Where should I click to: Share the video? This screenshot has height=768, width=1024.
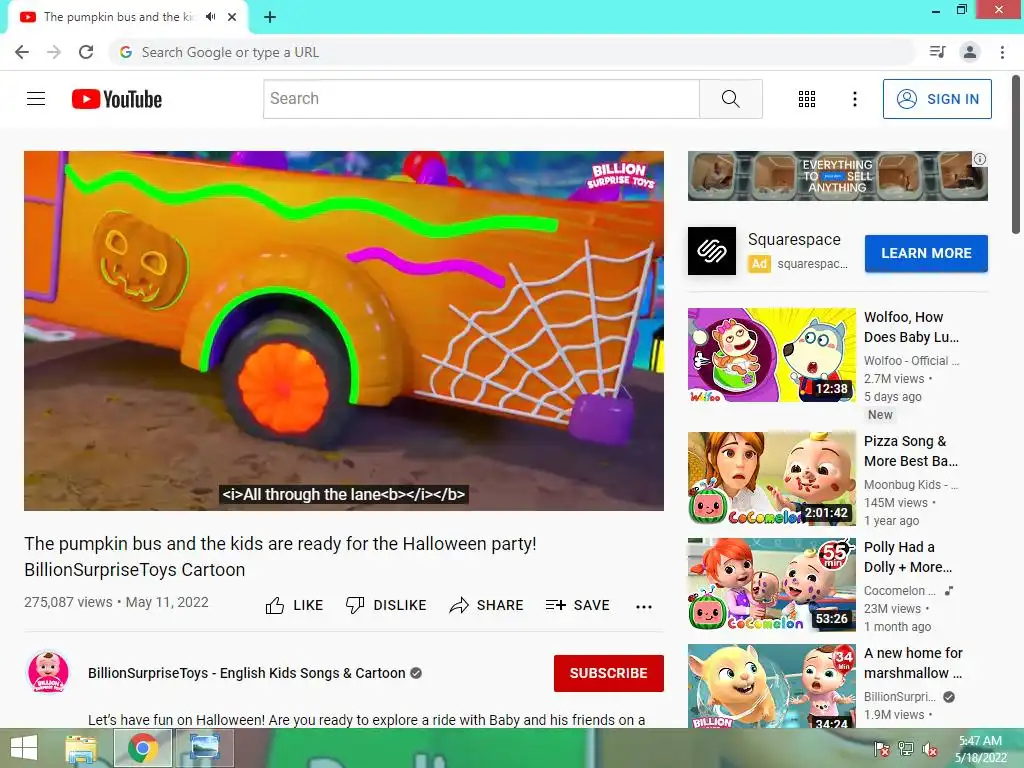coord(487,605)
